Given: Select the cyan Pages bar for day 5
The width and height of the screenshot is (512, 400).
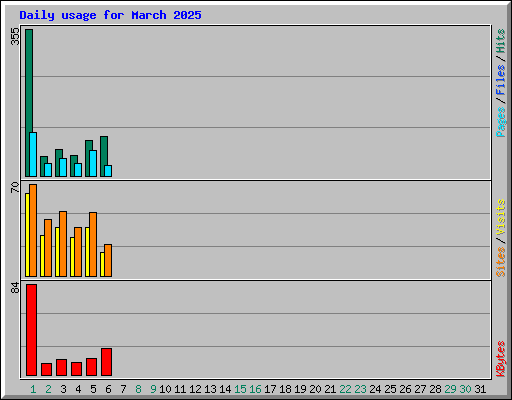Looking at the screenshot, I should pos(93,163).
